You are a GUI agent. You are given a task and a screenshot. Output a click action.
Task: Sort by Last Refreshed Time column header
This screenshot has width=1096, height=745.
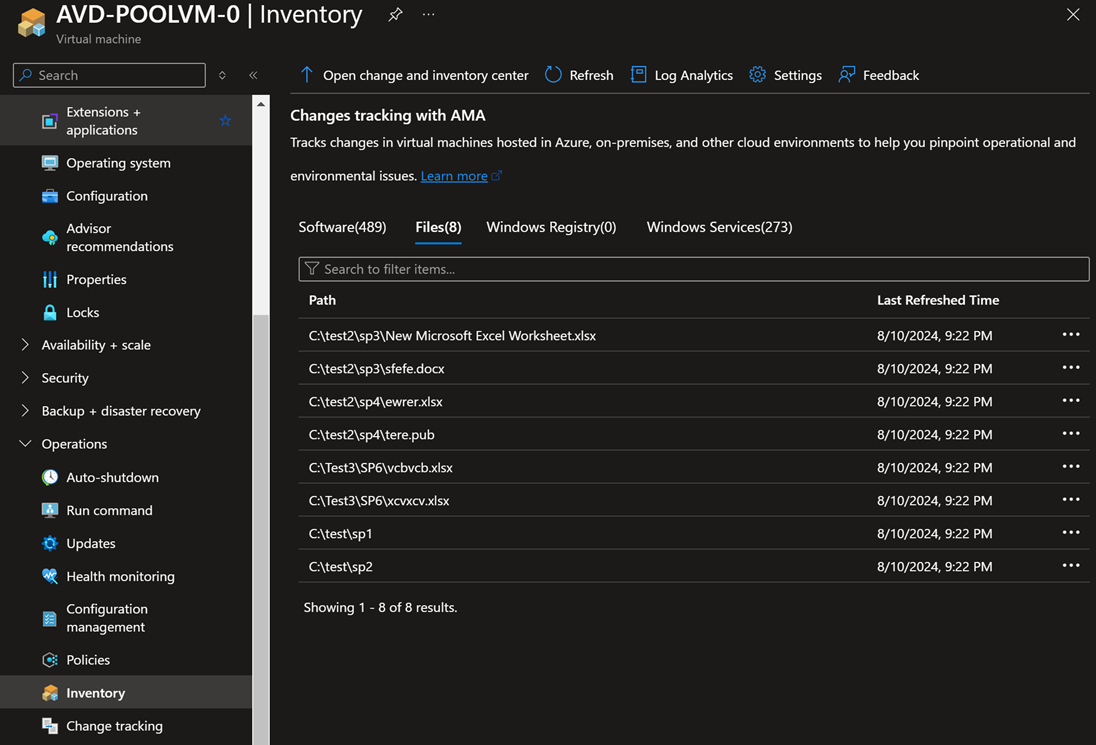pos(938,300)
